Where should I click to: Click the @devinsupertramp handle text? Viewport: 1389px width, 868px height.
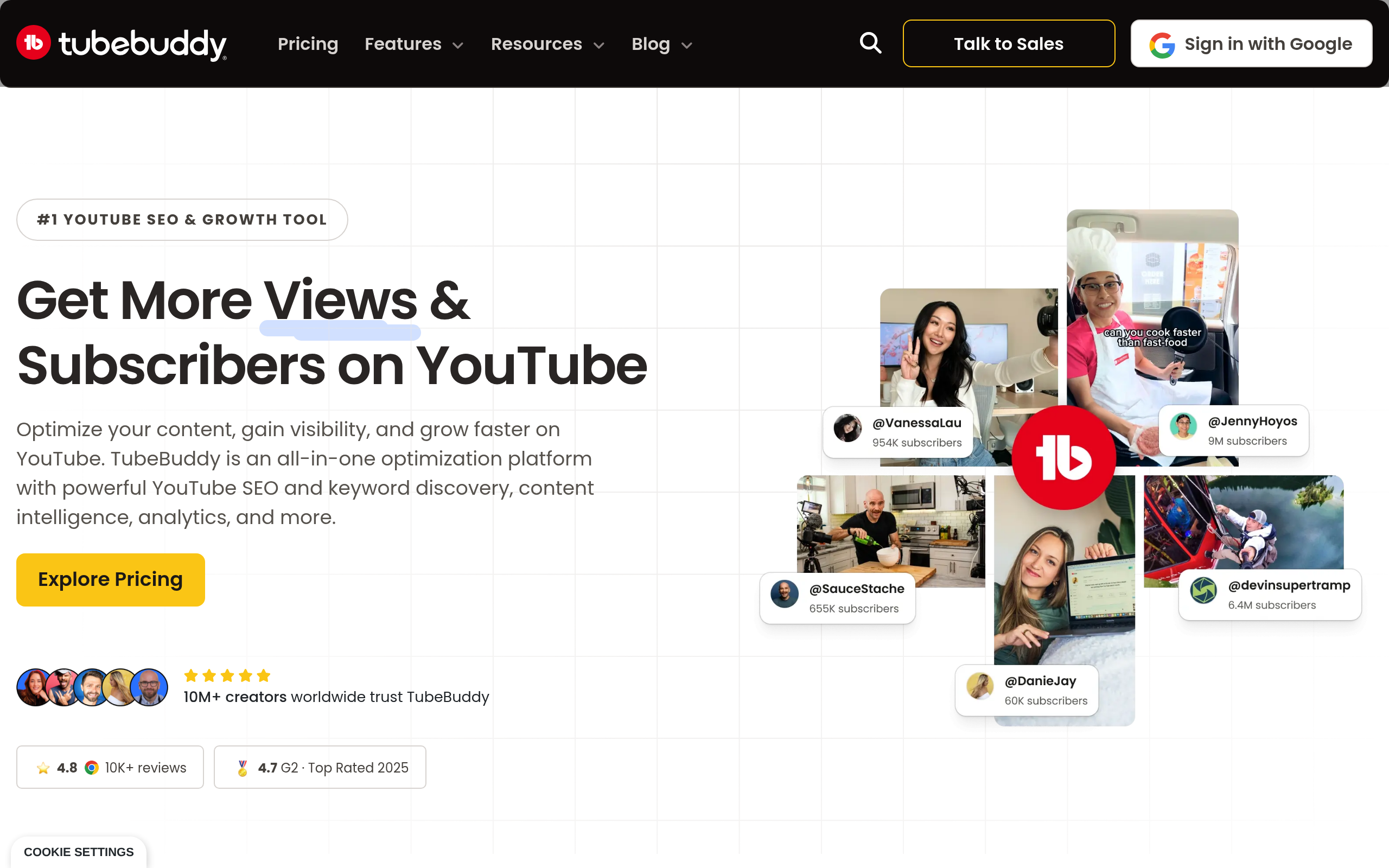(1289, 585)
